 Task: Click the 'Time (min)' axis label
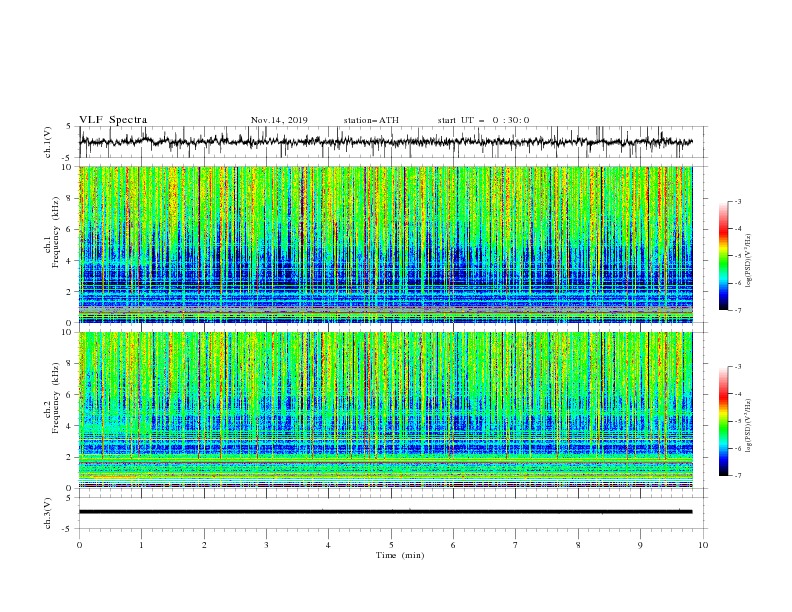pos(400,555)
